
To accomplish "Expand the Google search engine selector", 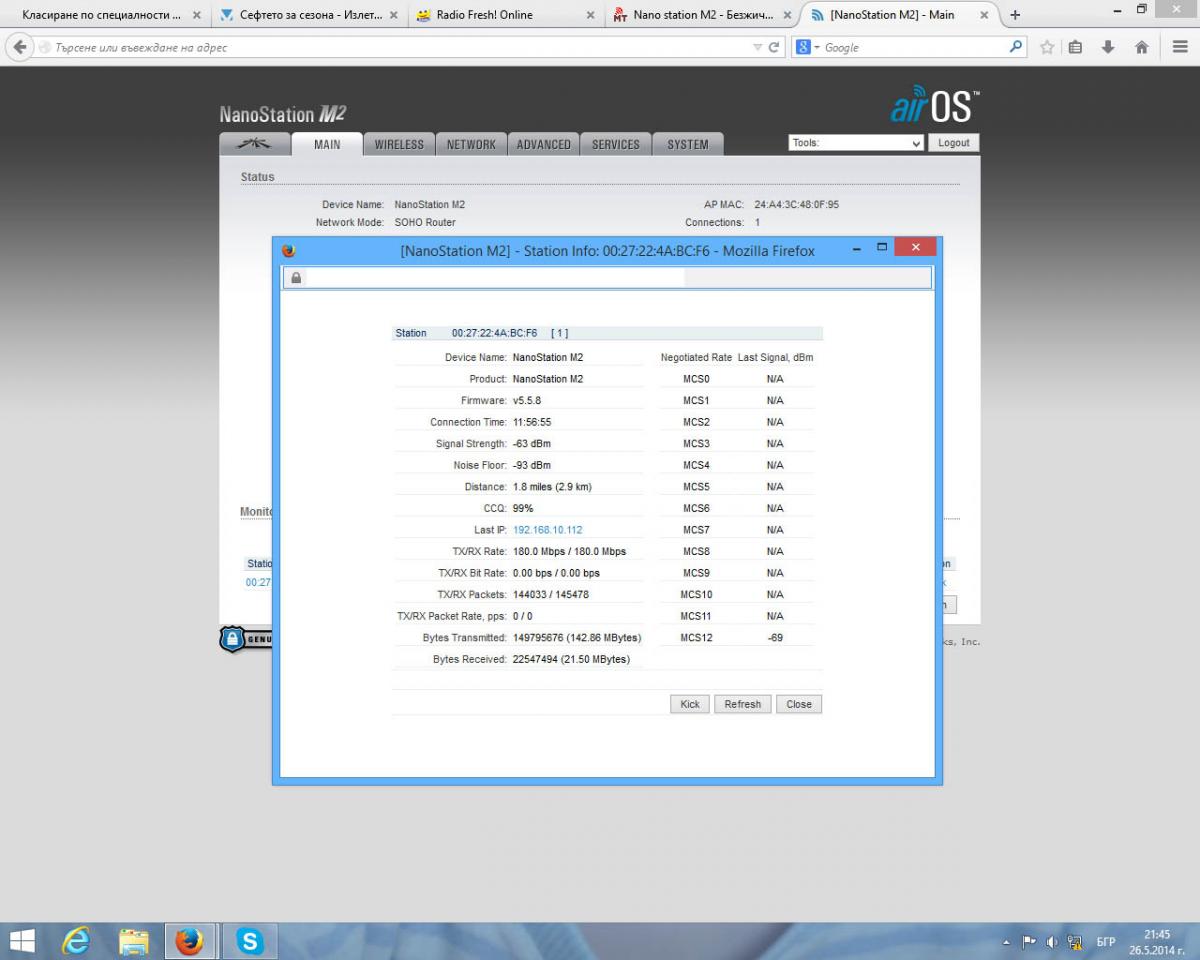I will tap(806, 47).
